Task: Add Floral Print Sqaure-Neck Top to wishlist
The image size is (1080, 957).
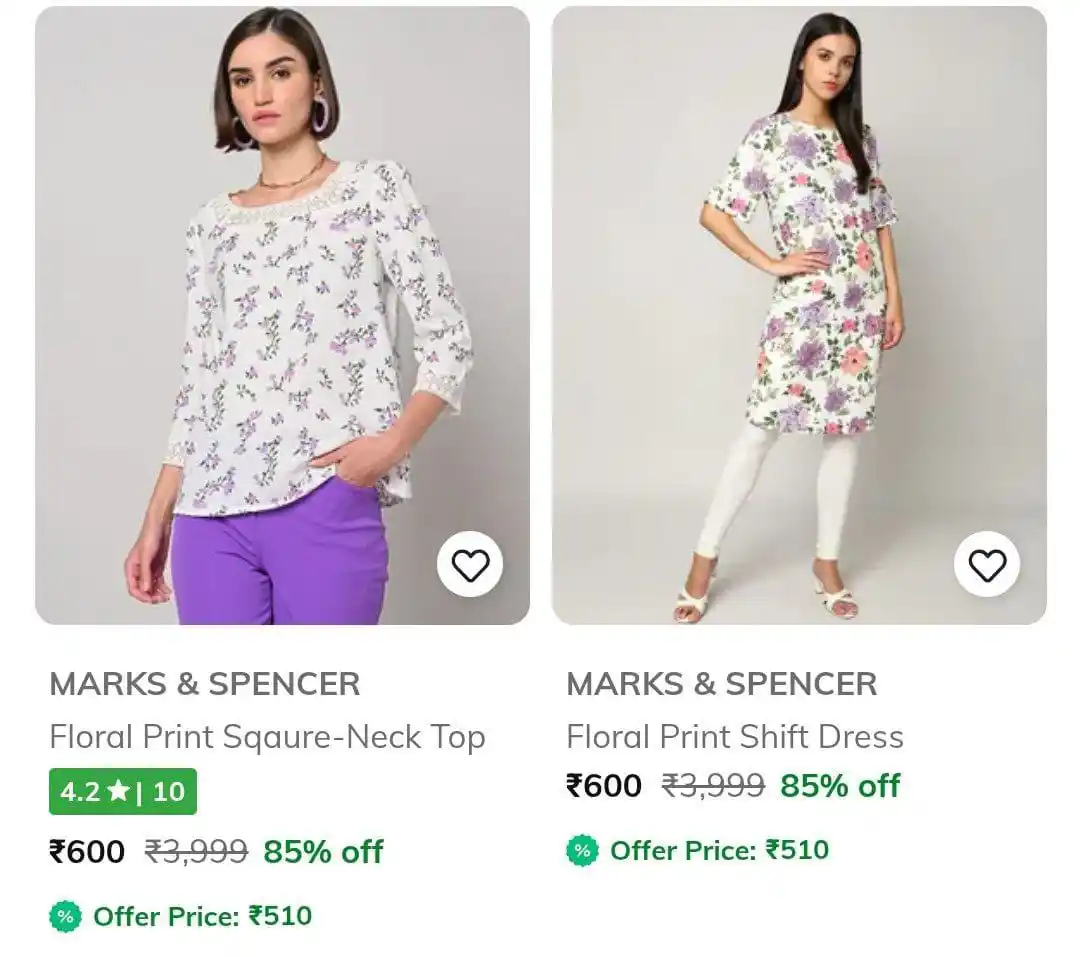Action: click(469, 564)
